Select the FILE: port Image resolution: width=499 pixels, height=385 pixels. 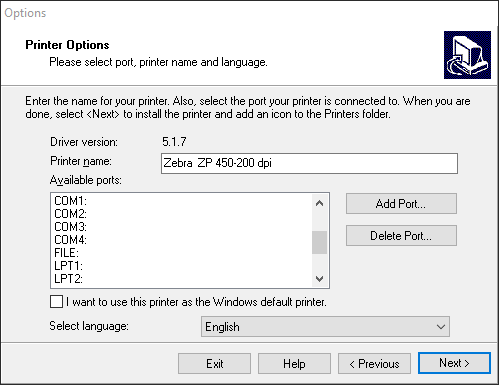[x=182, y=253]
